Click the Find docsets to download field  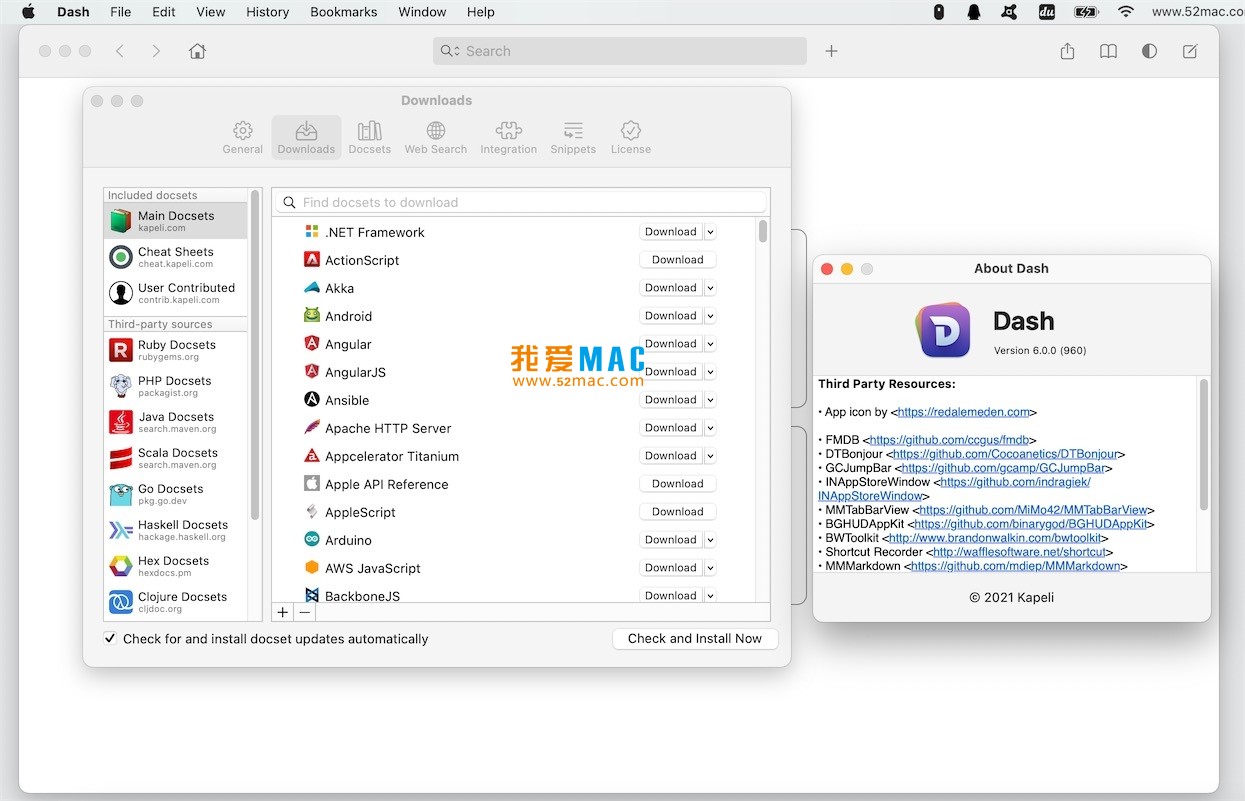click(521, 202)
